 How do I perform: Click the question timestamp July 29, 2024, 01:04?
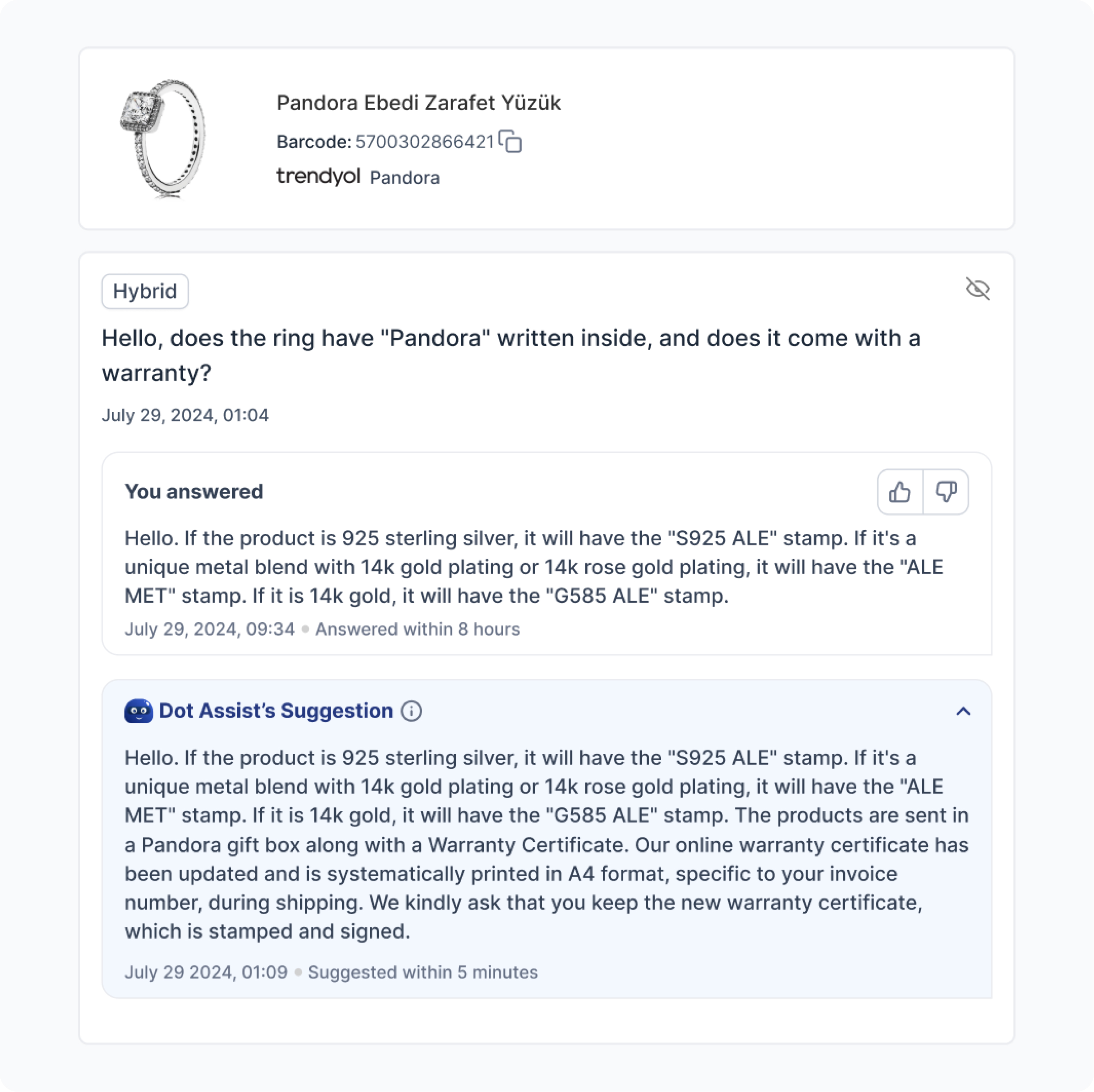185,415
